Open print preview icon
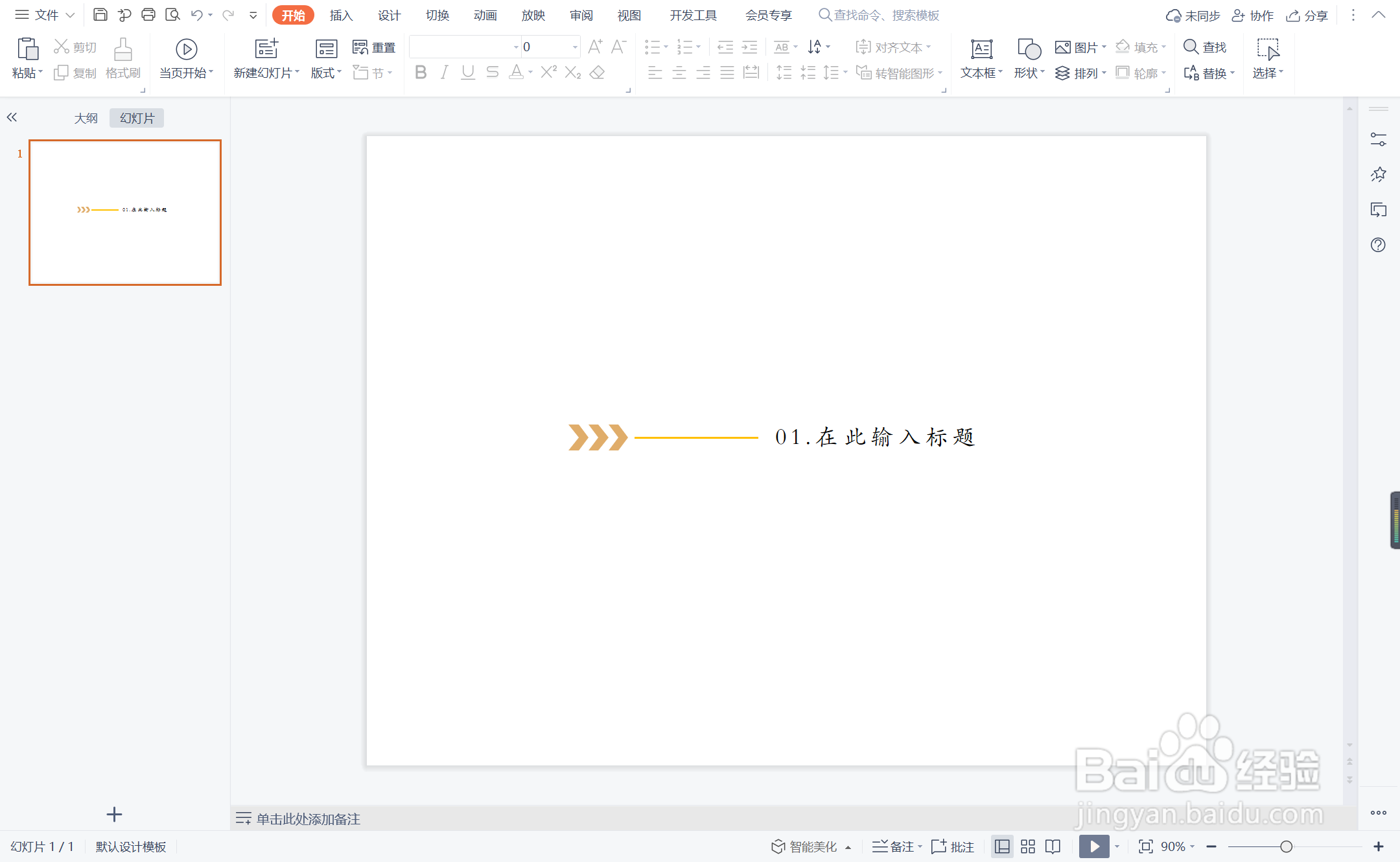This screenshot has width=1400, height=862. pos(172,15)
